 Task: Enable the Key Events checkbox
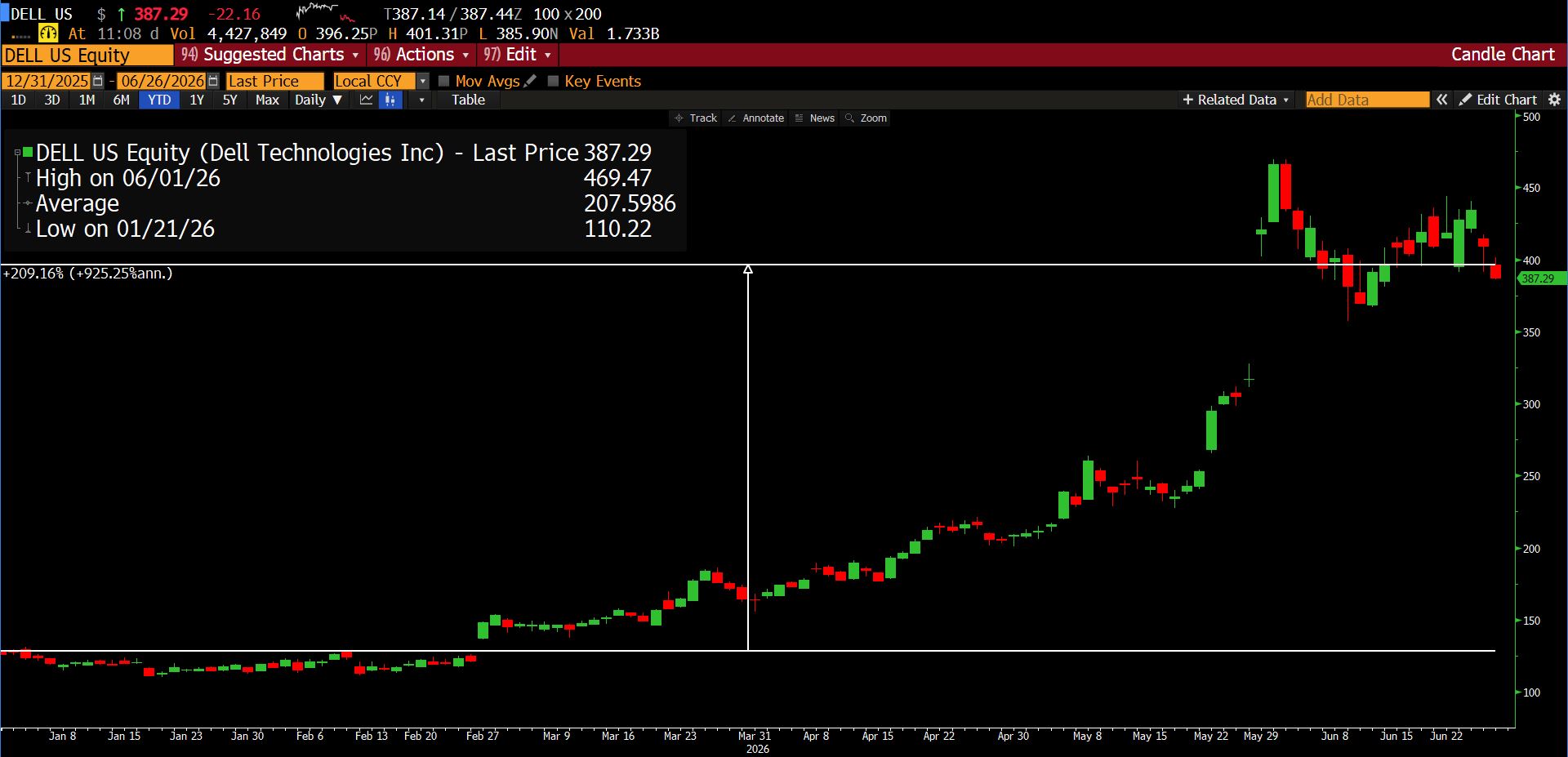point(553,81)
